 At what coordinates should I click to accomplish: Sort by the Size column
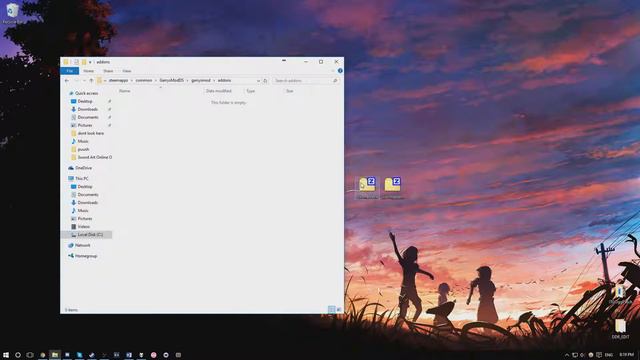[x=289, y=91]
